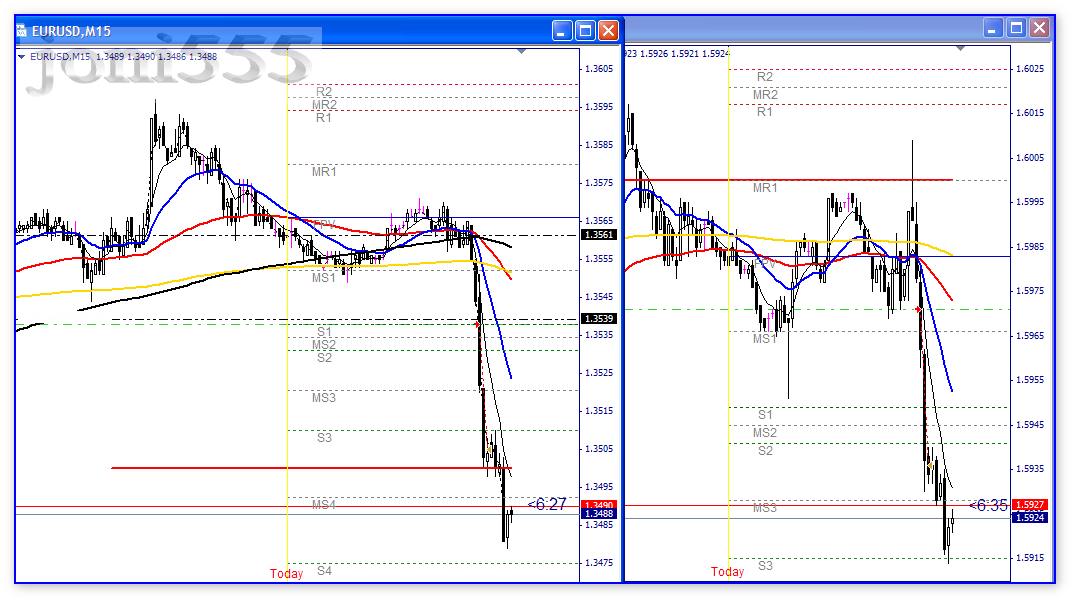
Task: Click the S3 pivot label in EURUSD chart
Action: (x=324, y=437)
